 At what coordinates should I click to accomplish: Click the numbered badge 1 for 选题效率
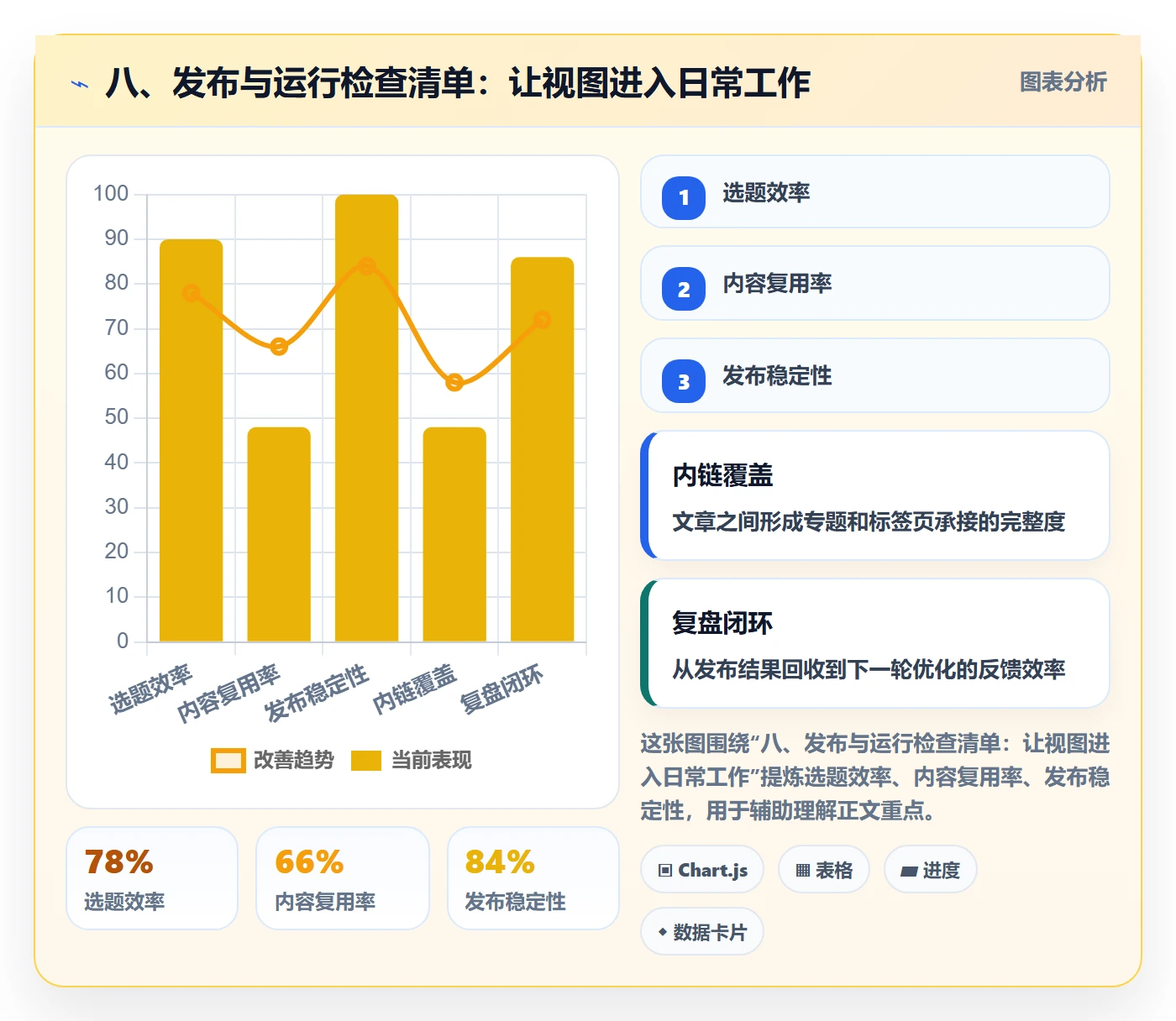click(684, 198)
